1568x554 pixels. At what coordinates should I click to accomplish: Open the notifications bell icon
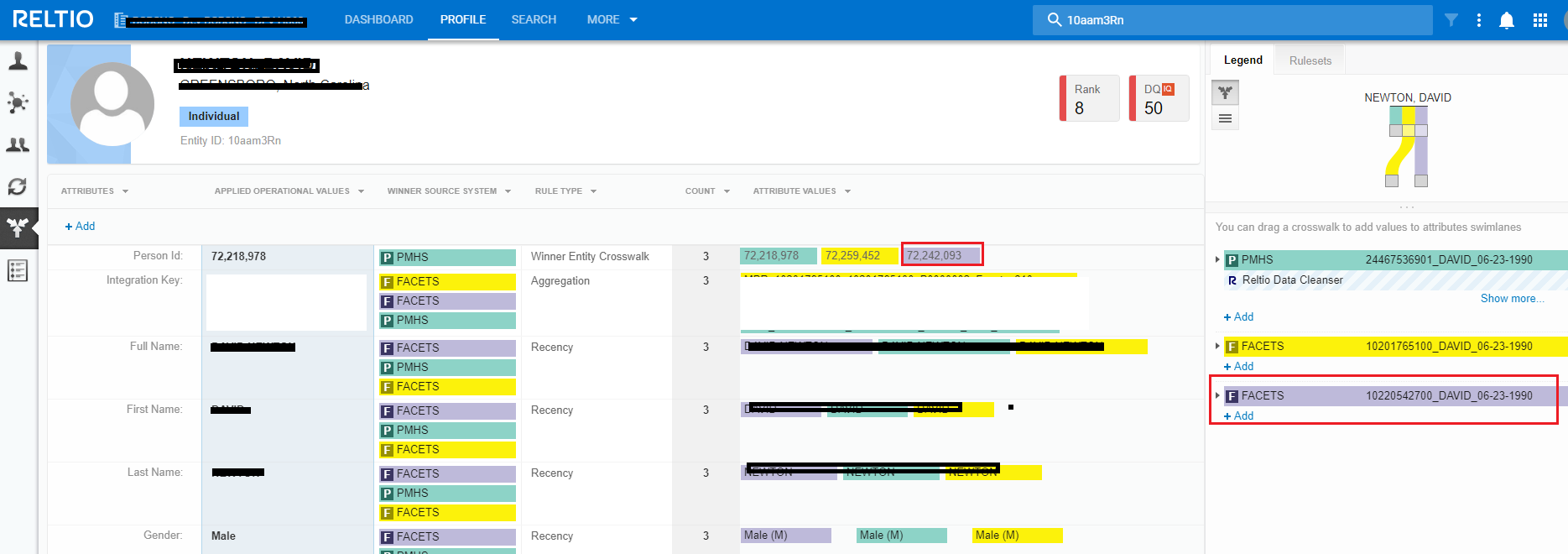tap(1507, 20)
